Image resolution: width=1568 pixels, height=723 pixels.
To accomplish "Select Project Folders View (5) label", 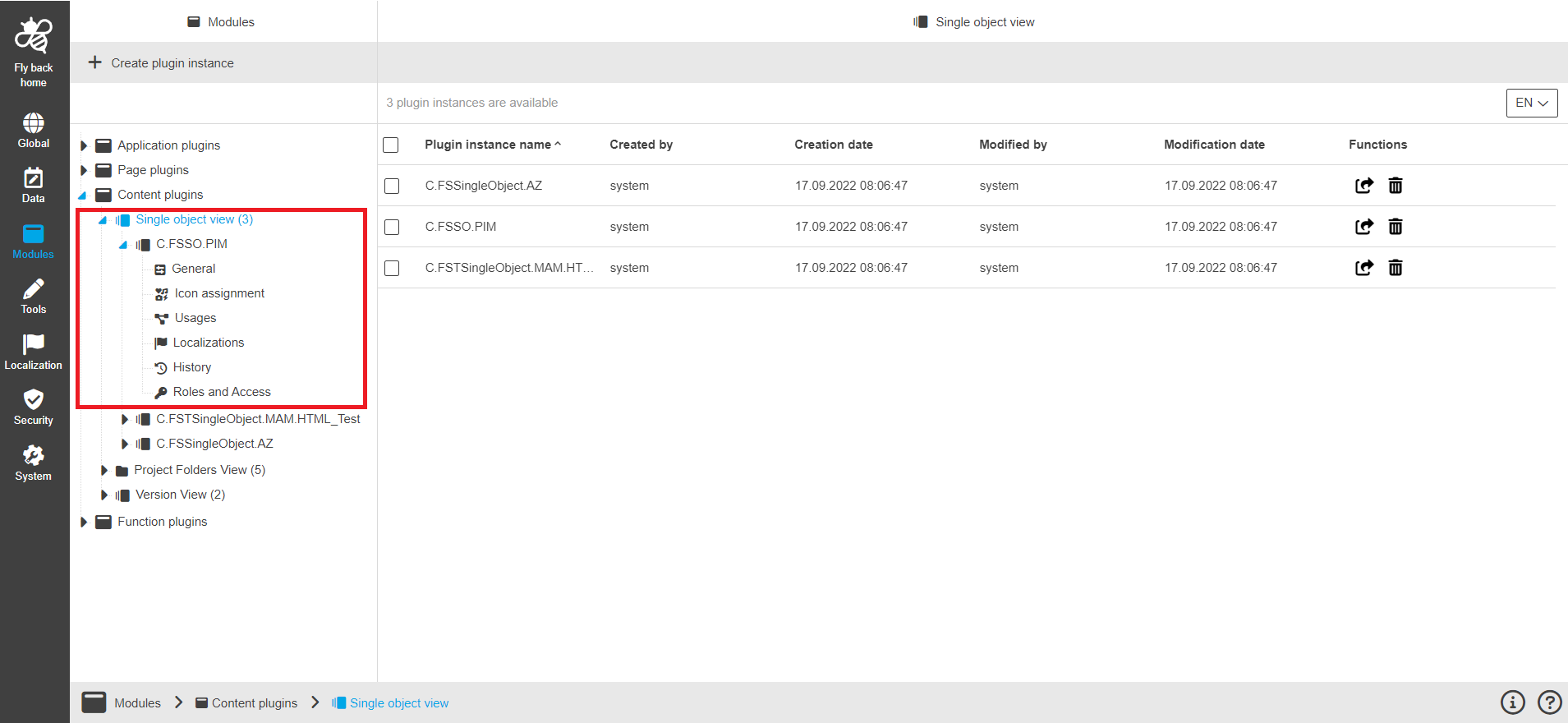I will pyautogui.click(x=200, y=470).
